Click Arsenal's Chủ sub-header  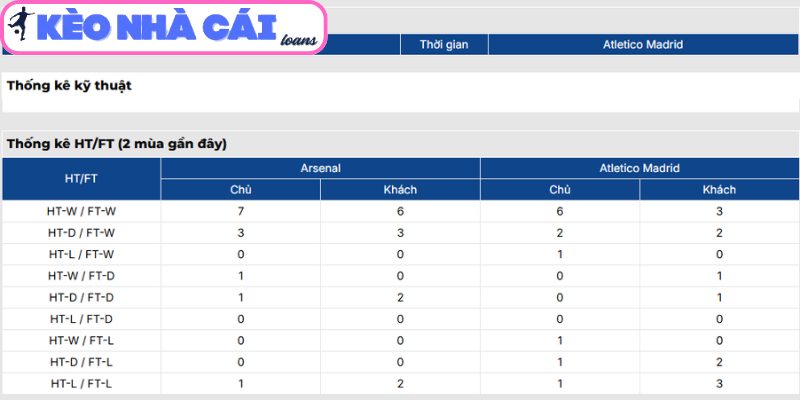pos(240,190)
